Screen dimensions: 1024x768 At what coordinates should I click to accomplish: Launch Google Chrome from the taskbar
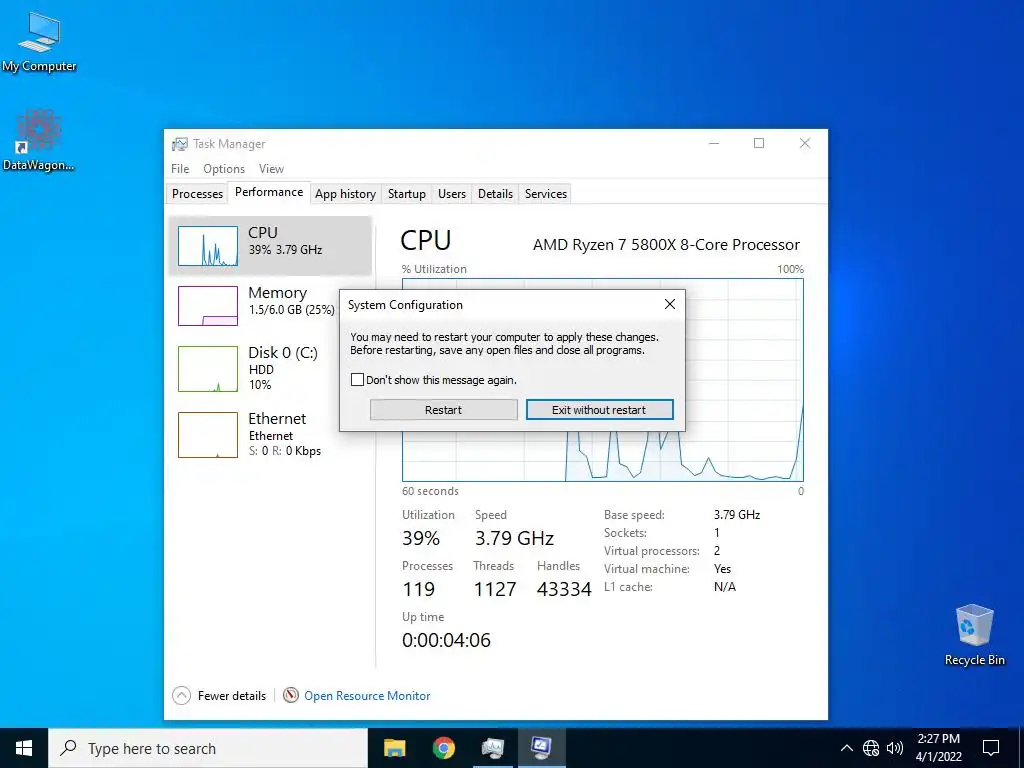[443, 748]
